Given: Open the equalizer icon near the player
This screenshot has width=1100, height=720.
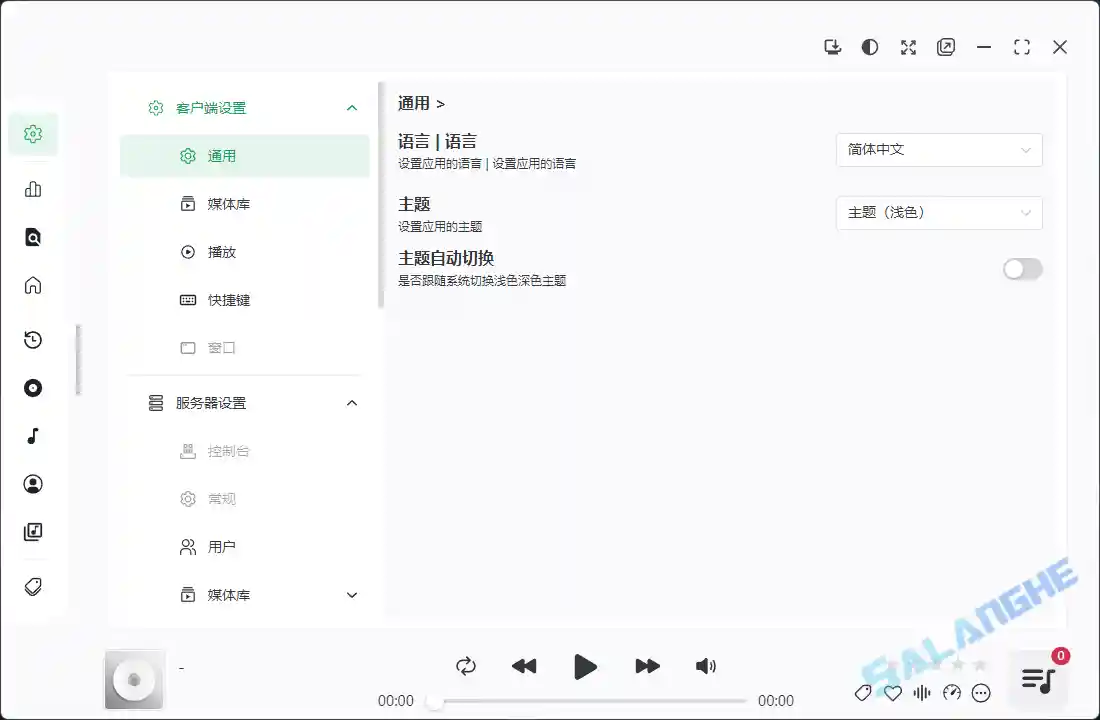Looking at the screenshot, I should (922, 692).
